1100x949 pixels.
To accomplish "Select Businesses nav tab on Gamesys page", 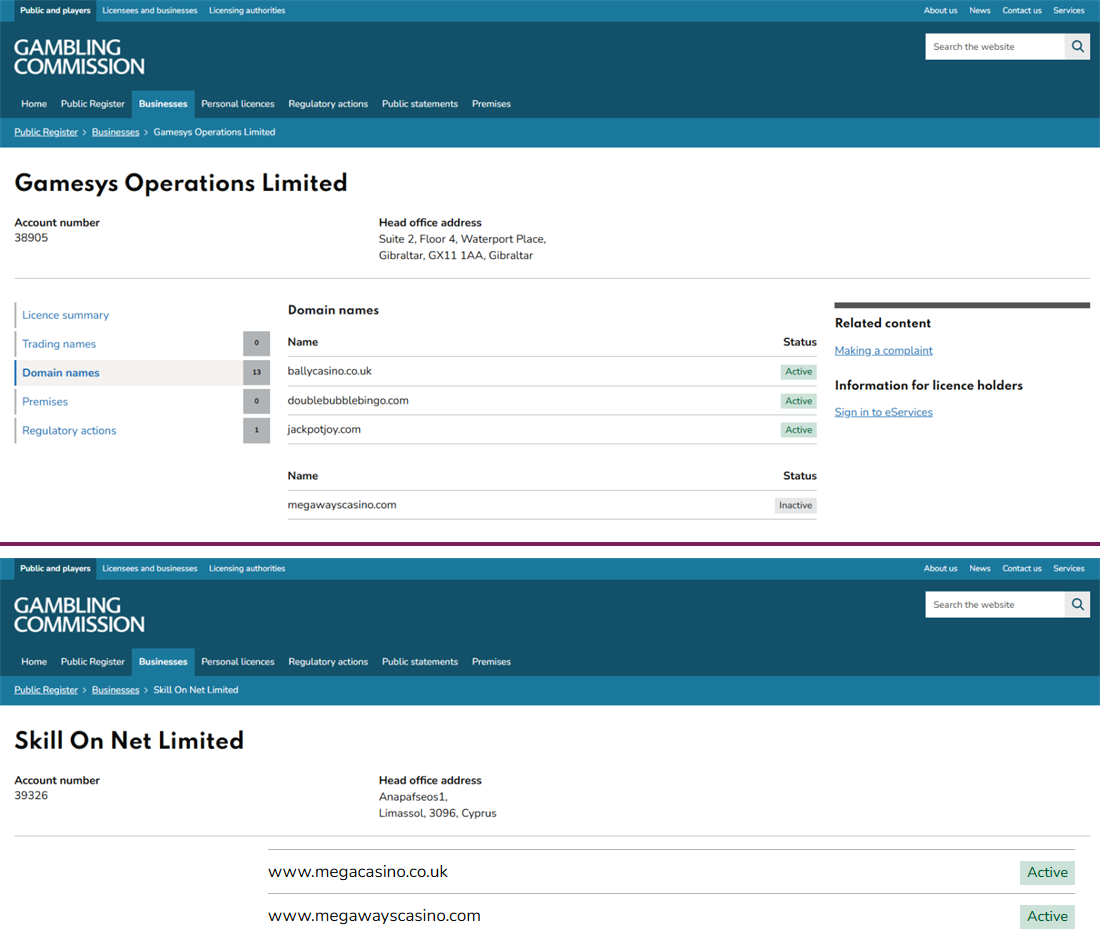I will coord(163,104).
